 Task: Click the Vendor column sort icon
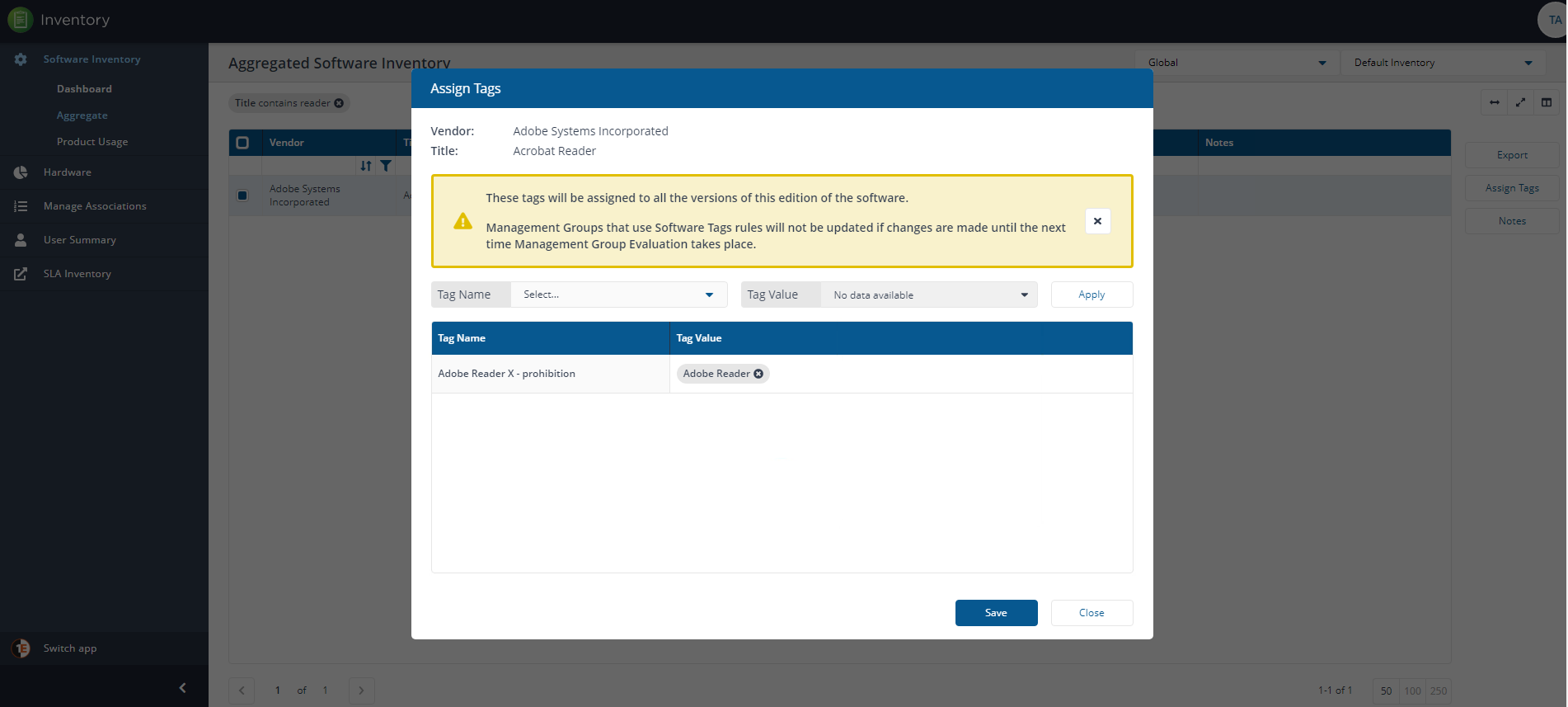click(366, 166)
